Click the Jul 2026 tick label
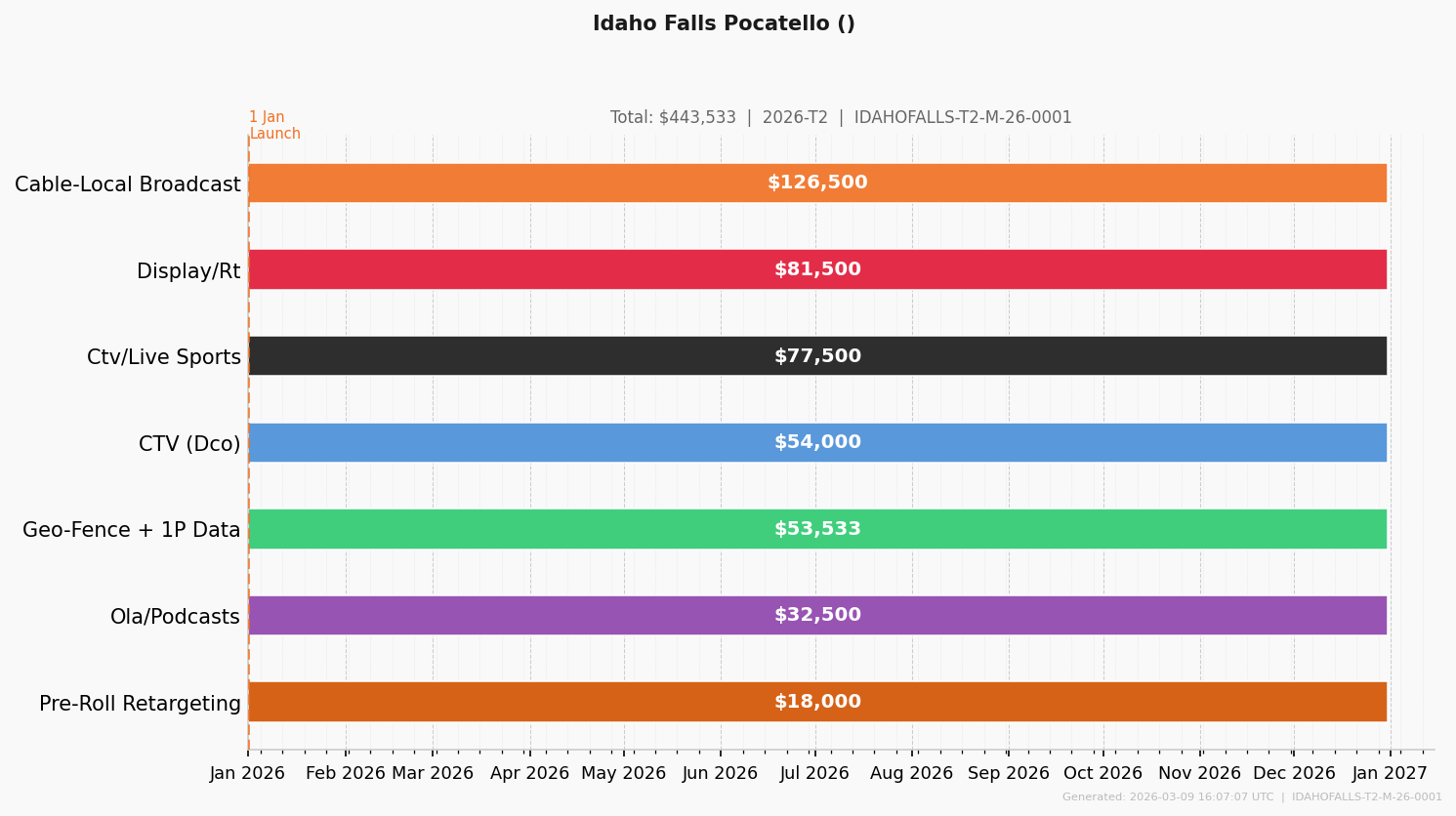The height and width of the screenshot is (816, 1456). pos(814,773)
